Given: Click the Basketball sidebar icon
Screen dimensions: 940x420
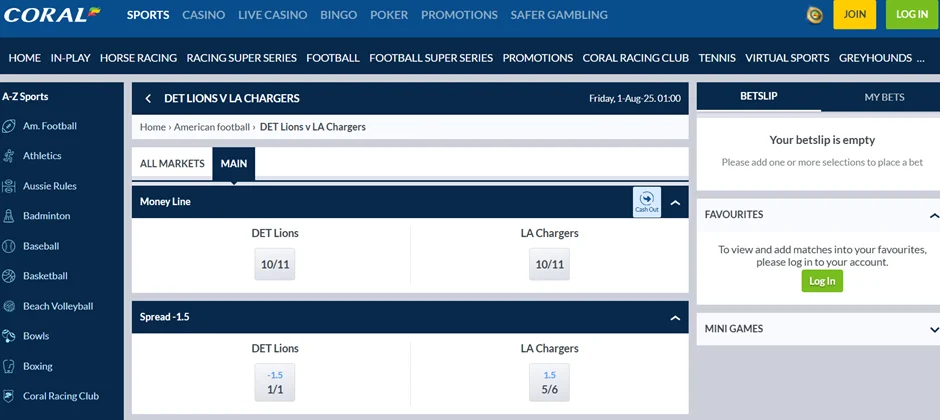Looking at the screenshot, I should click(x=9, y=276).
